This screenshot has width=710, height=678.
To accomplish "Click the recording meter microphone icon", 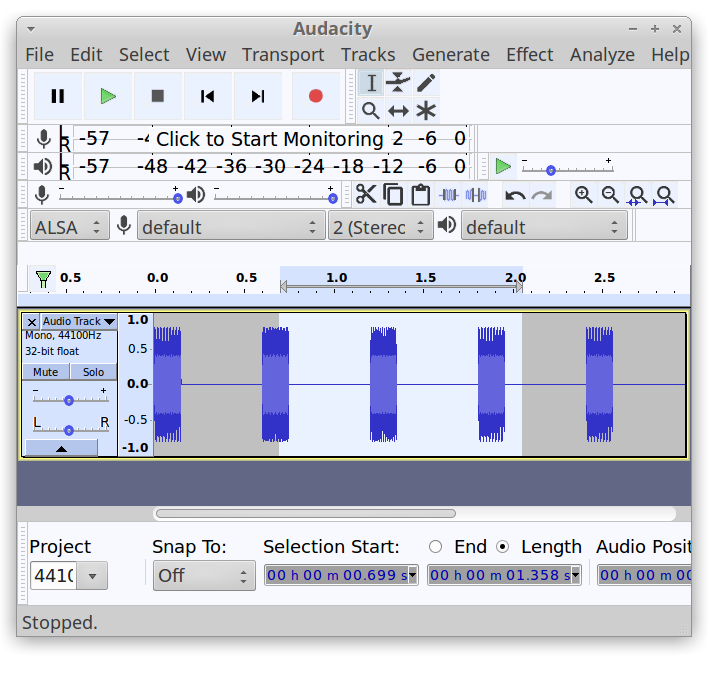I will click(43, 139).
